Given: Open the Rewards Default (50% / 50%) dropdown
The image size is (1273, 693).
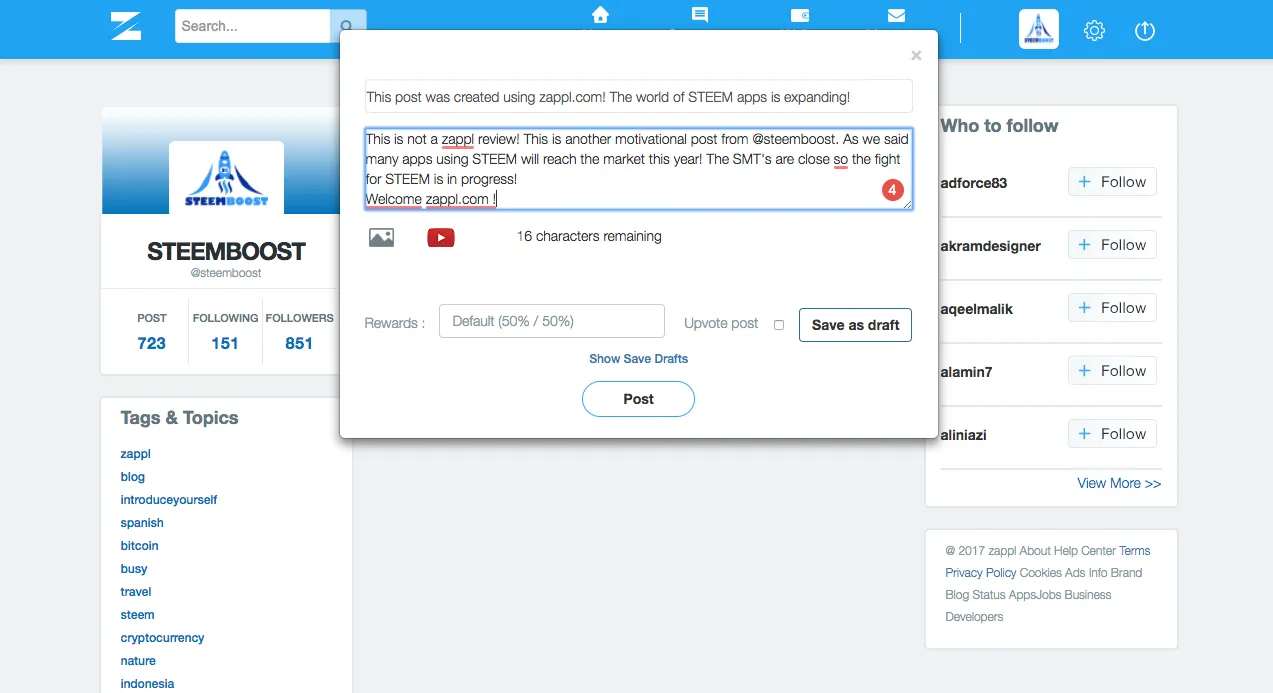Looking at the screenshot, I should click(x=552, y=321).
